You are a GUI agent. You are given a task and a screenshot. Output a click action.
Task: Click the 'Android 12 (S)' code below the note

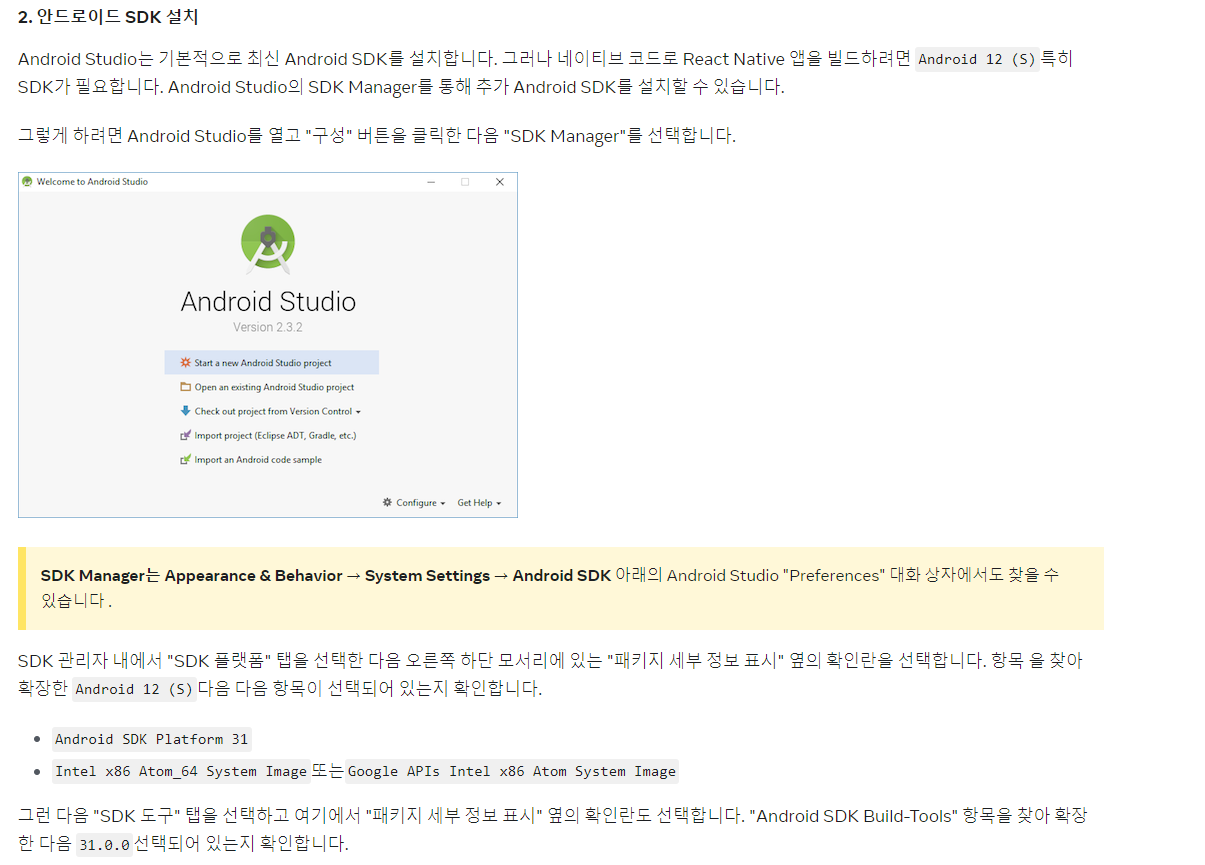point(134,689)
